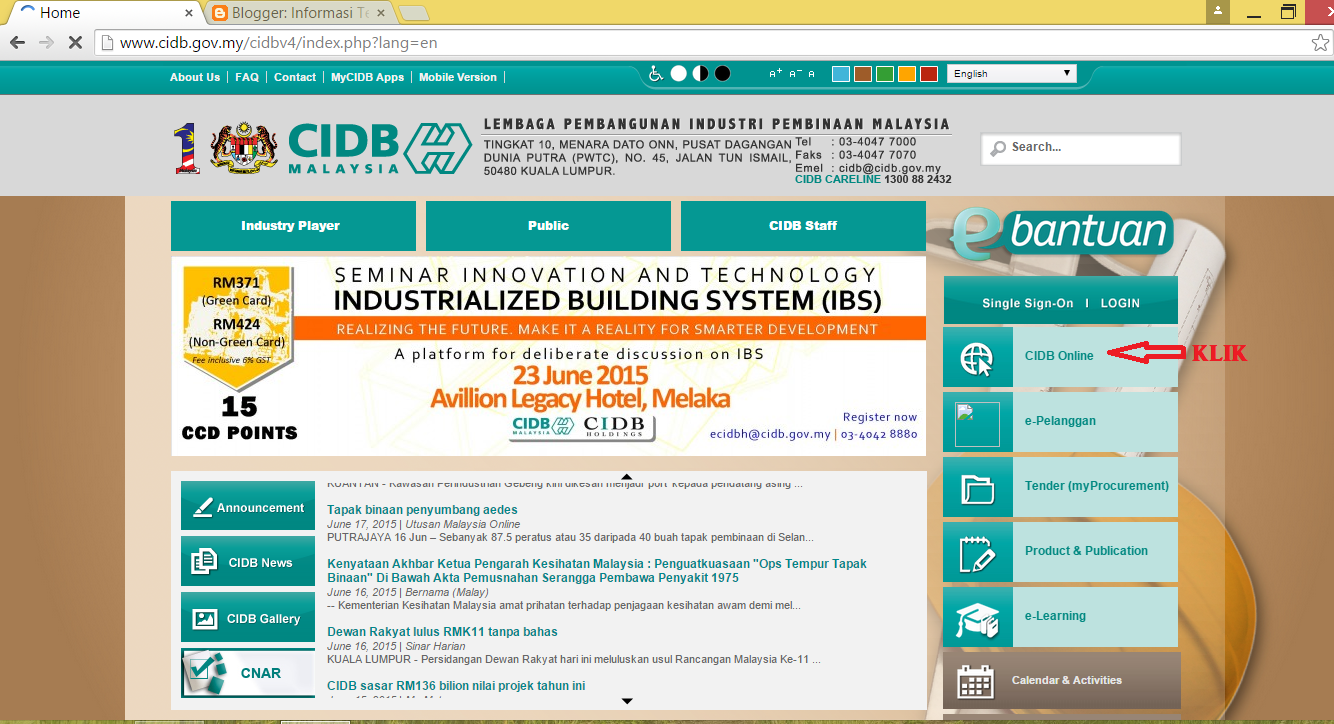
Task: Click the wheelchair accessibility icon
Action: 657,73
